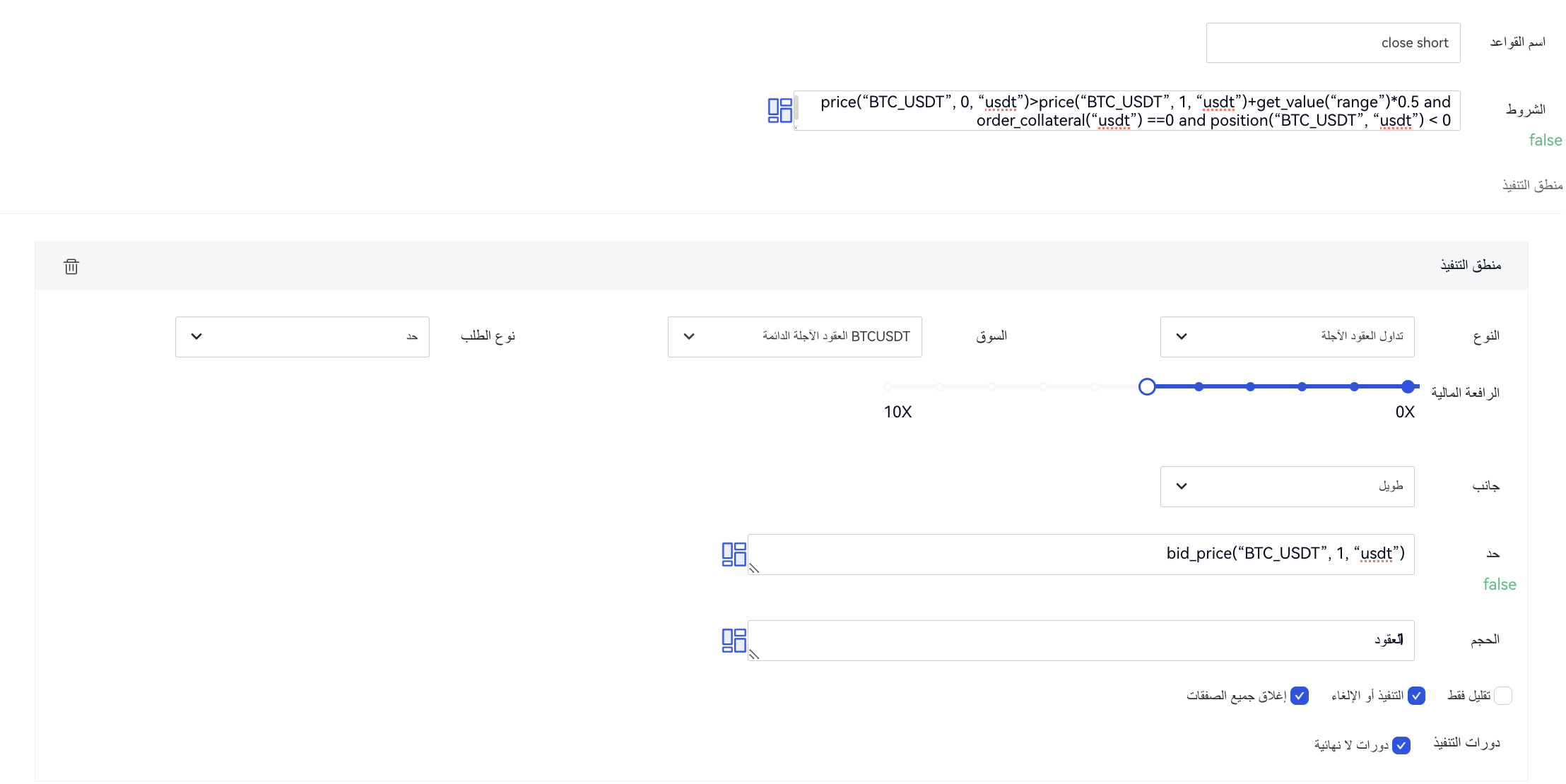1566x784 pixels.
Task: Open the BTCUSDT market dropdown
Action: point(794,336)
